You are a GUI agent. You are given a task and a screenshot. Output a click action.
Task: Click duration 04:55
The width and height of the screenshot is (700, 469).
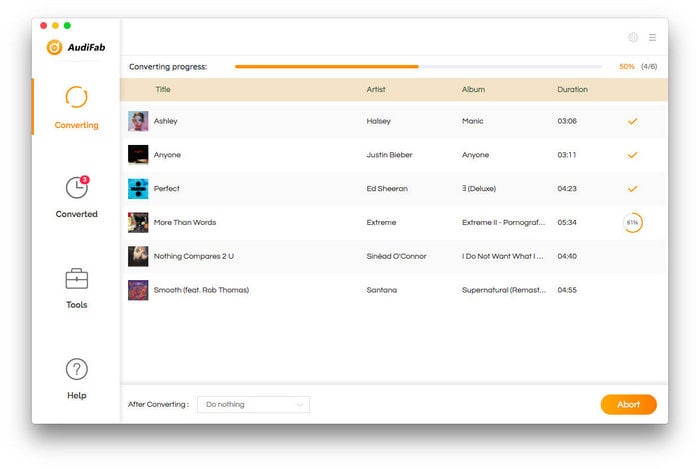pyautogui.click(x=567, y=290)
